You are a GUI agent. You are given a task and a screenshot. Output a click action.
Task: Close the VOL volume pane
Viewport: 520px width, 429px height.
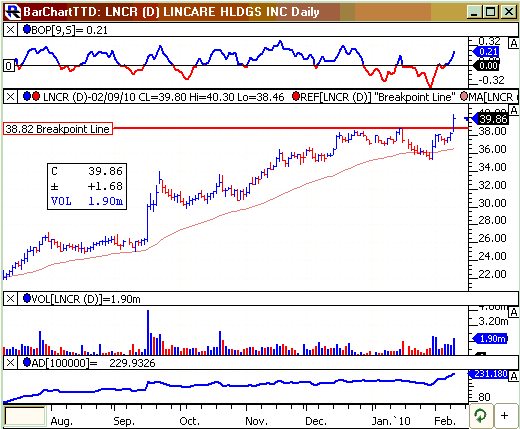click(10, 299)
